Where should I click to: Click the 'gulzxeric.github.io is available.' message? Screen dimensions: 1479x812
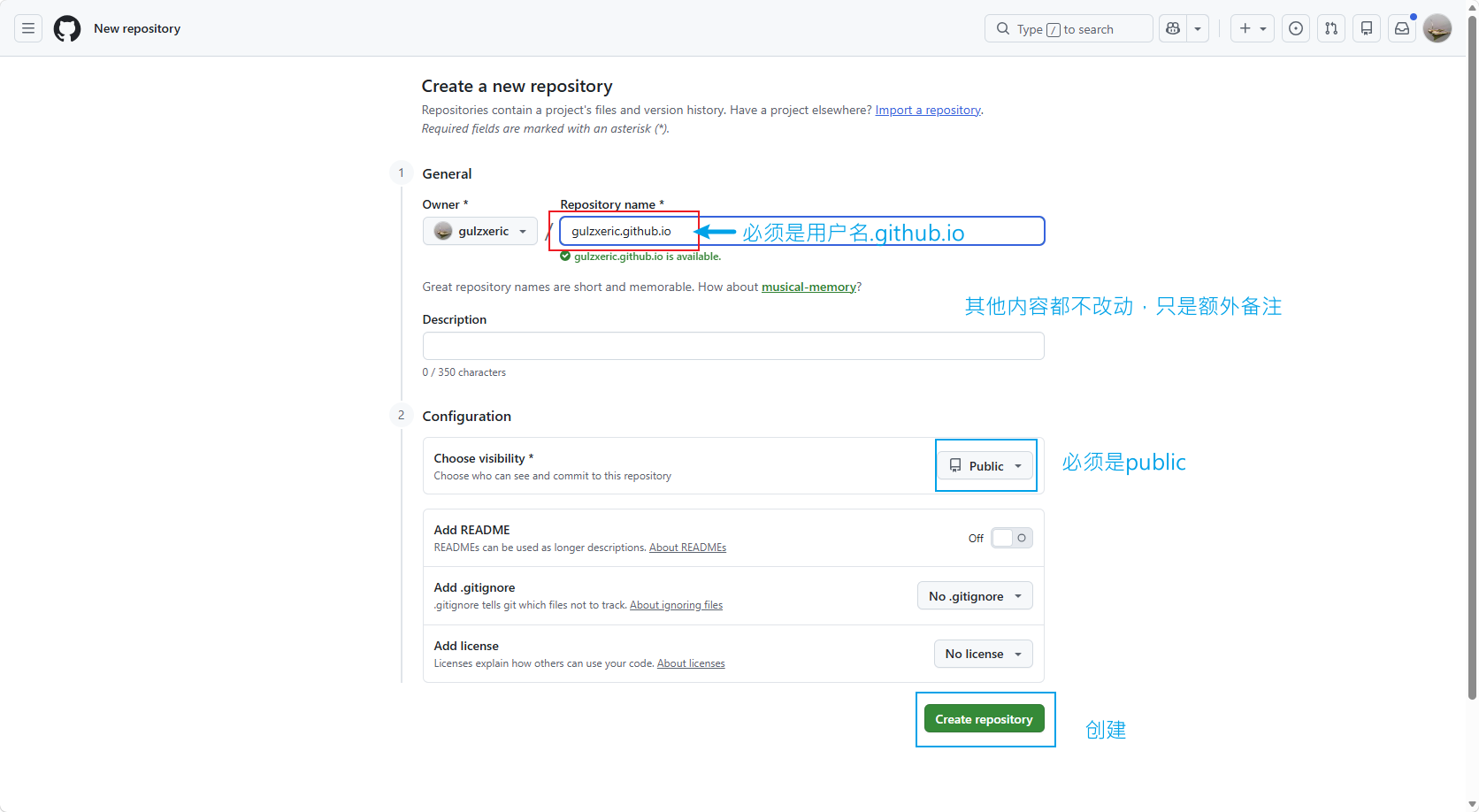click(x=648, y=257)
